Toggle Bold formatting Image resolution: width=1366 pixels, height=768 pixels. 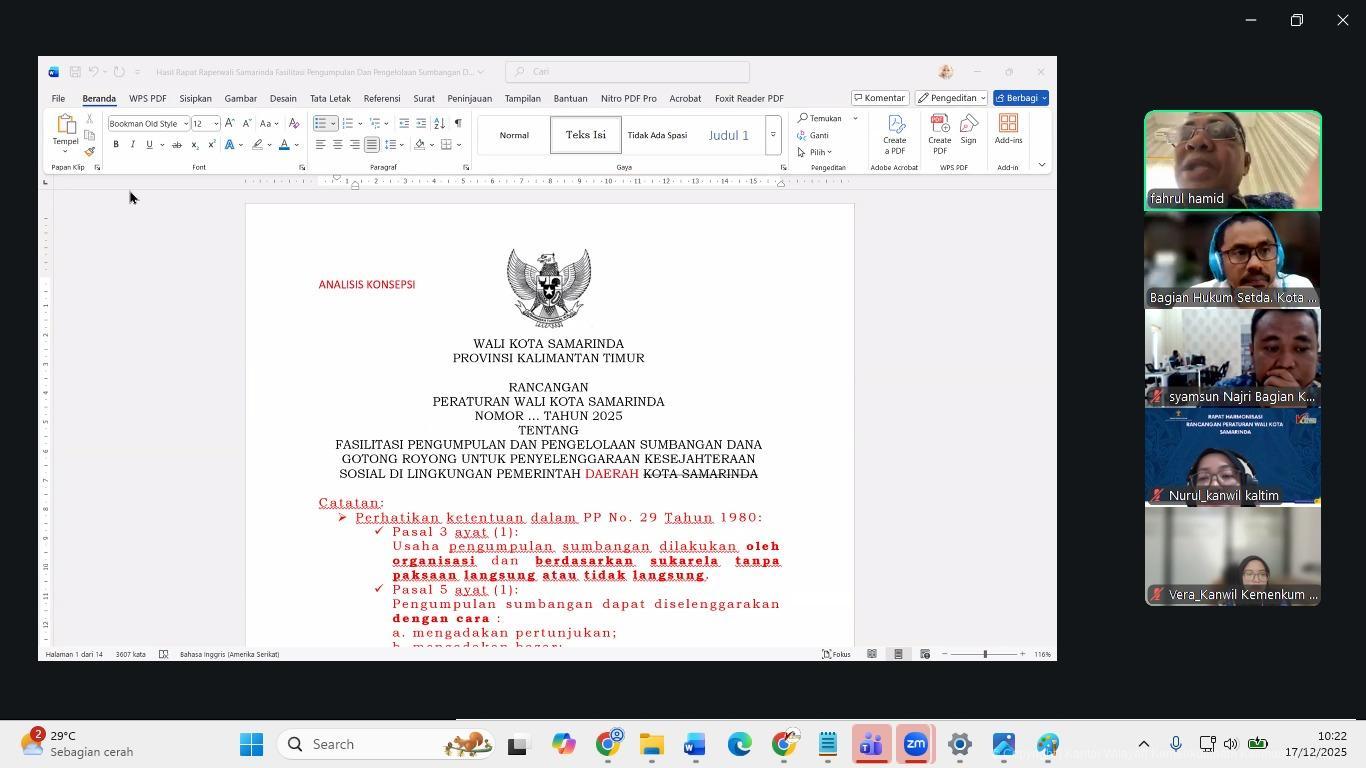tap(116, 145)
